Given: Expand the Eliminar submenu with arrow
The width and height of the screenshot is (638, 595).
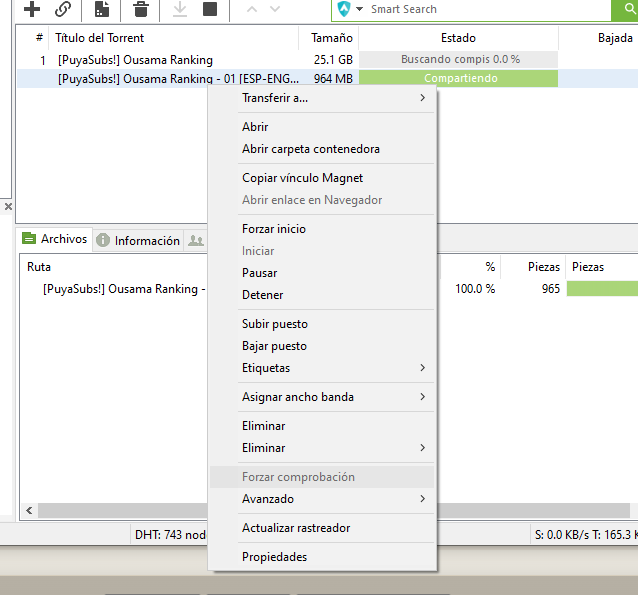Looking at the screenshot, I should (322, 447).
